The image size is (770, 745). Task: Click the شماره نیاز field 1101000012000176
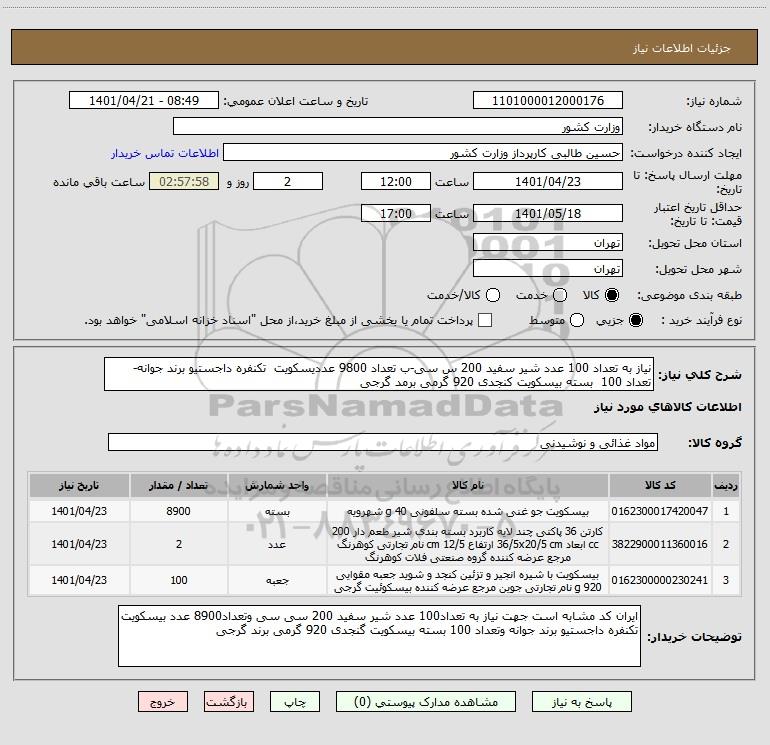coord(548,101)
